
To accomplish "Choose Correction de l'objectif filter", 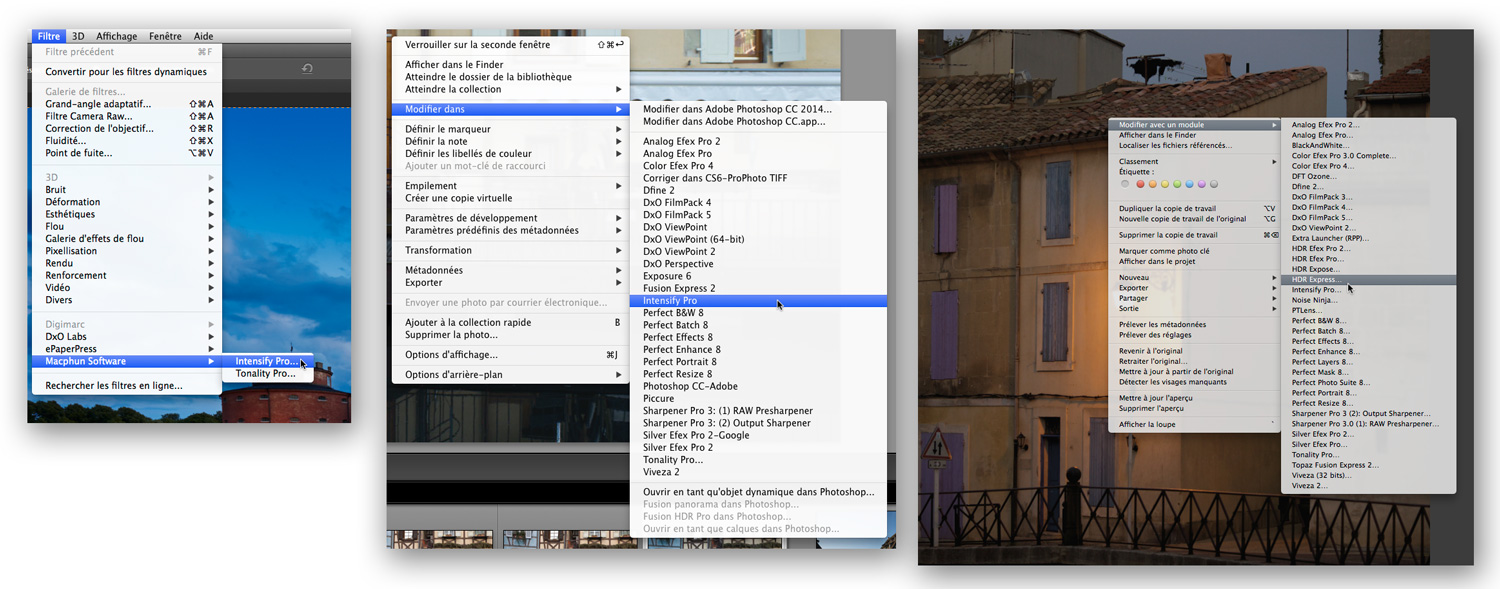I will point(126,128).
